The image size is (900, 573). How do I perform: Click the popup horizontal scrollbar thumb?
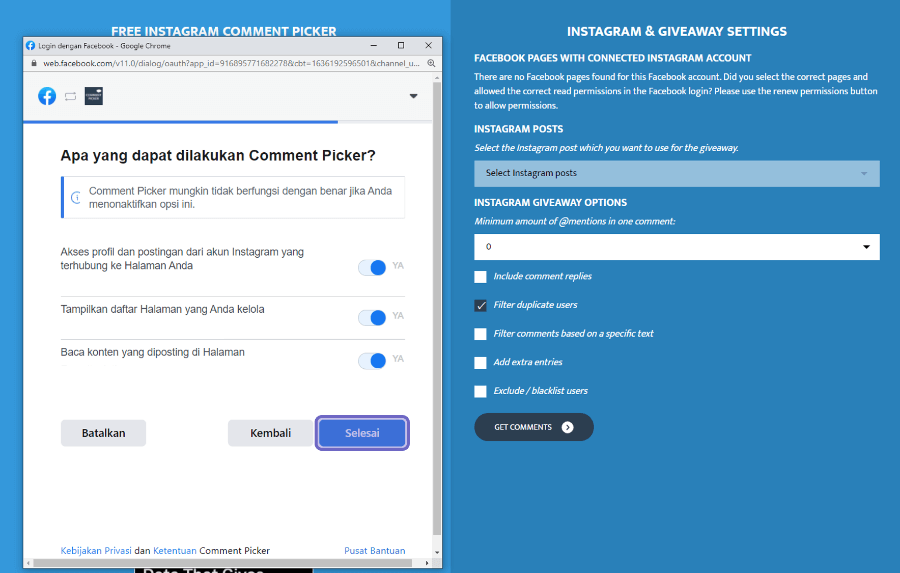pos(223,563)
